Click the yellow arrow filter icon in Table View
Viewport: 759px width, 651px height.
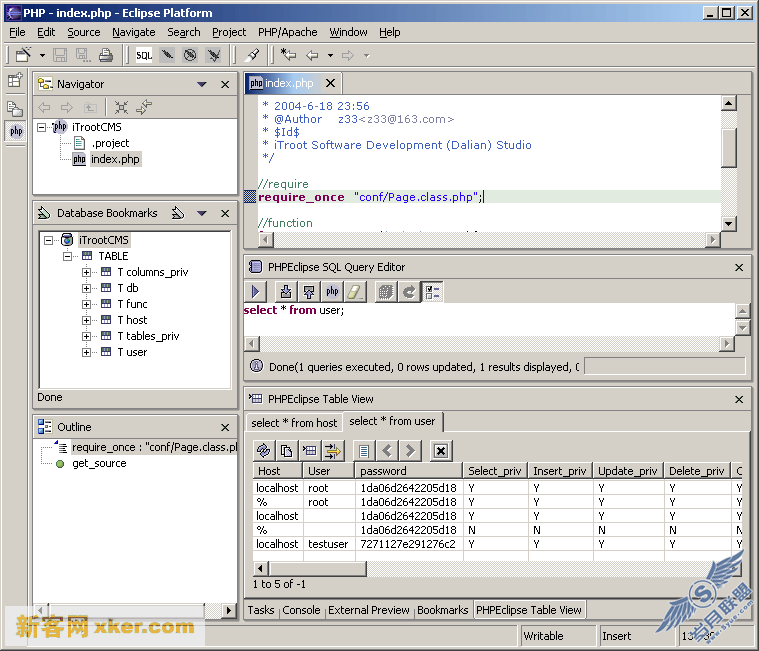(333, 451)
